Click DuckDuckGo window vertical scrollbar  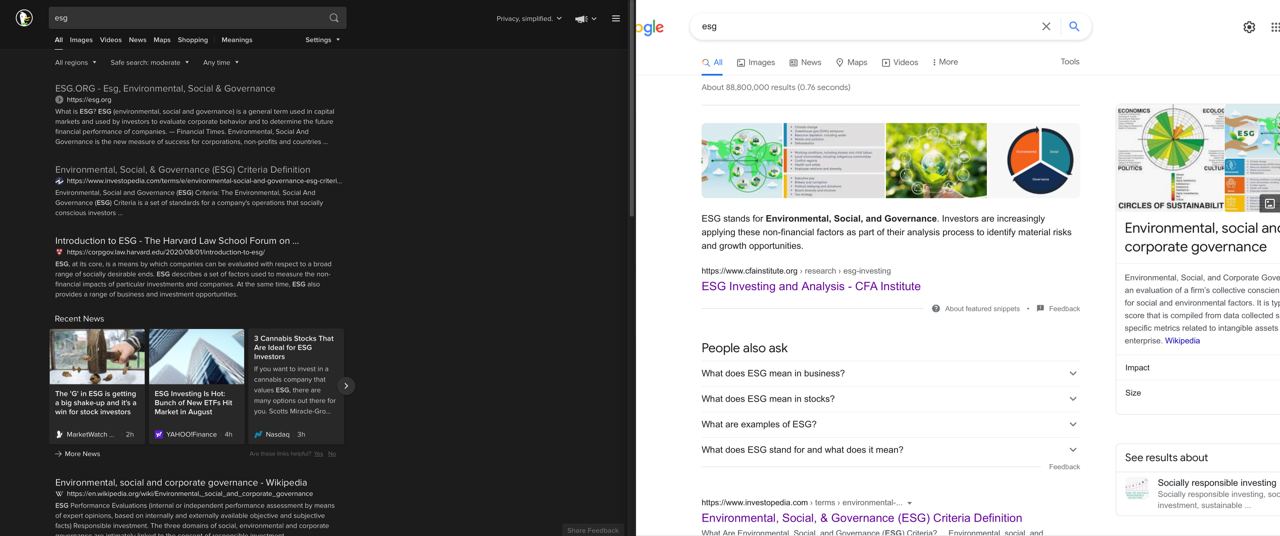[x=631, y=110]
